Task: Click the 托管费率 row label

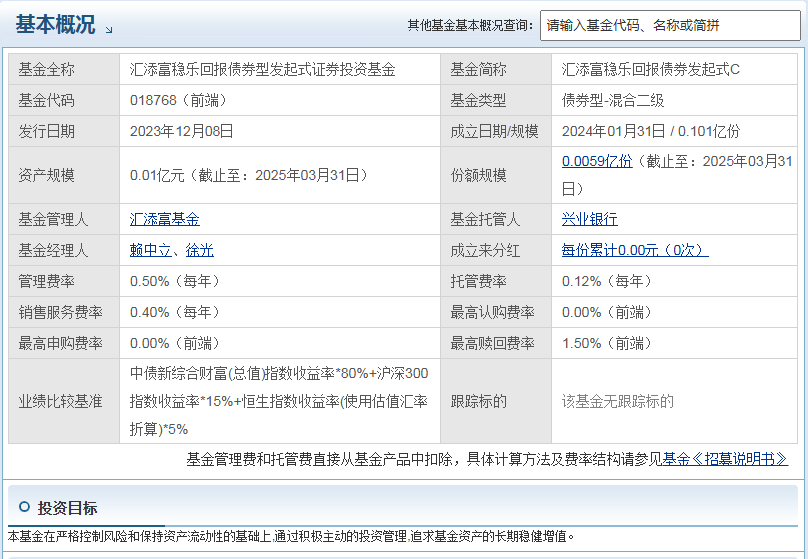Action: pos(478,281)
